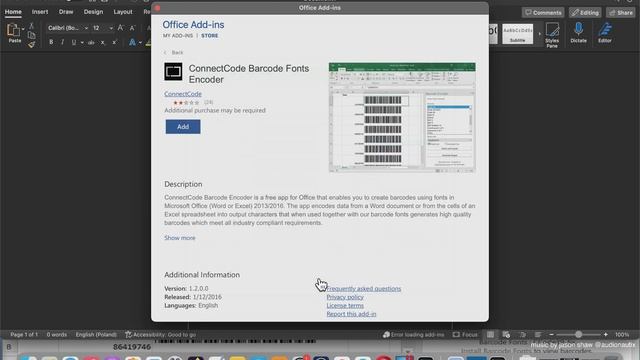Open the Editing mode dropdown
The height and width of the screenshot is (360, 640).
[x=585, y=13]
